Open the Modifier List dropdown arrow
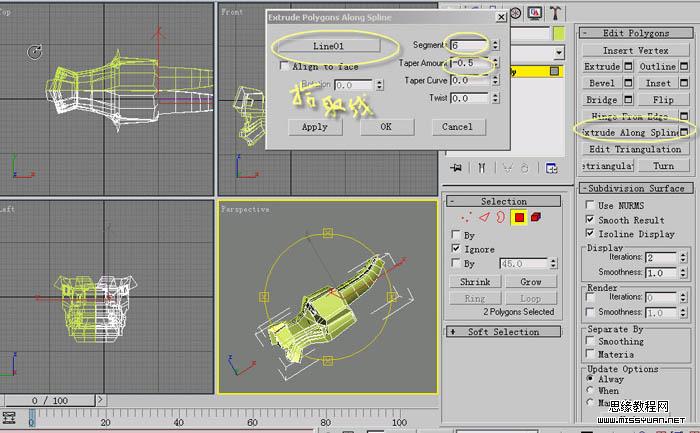This screenshot has width=700, height=433. click(559, 53)
